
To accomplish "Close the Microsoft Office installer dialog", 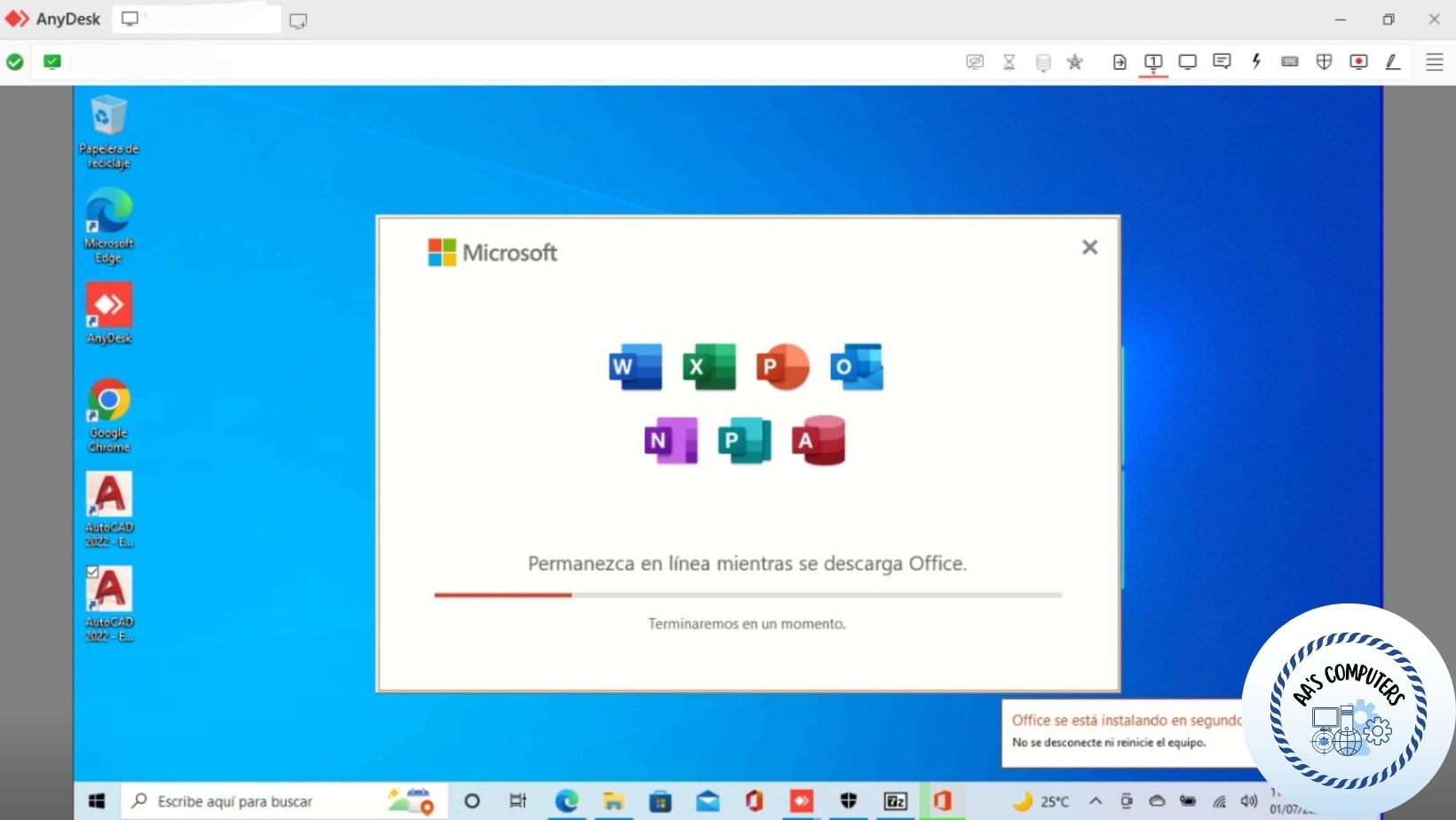I will (1090, 248).
